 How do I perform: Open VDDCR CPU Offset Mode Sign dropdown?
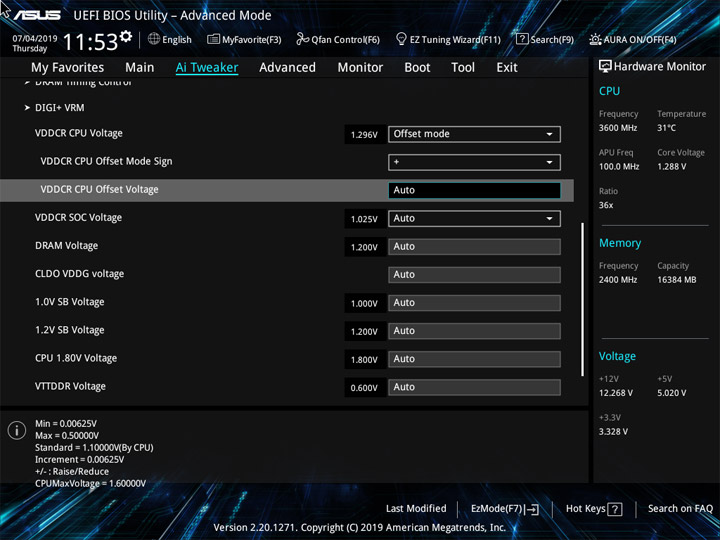click(x=474, y=162)
